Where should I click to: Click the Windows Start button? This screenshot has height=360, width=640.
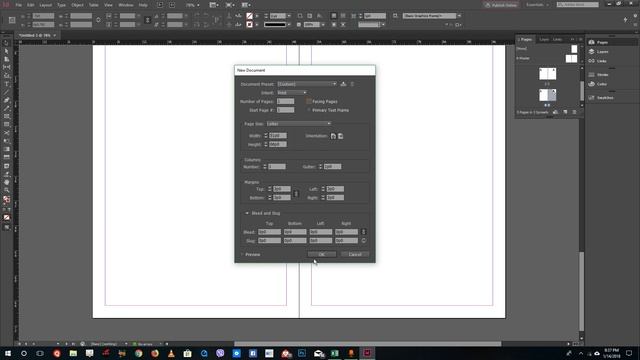(x=8, y=353)
